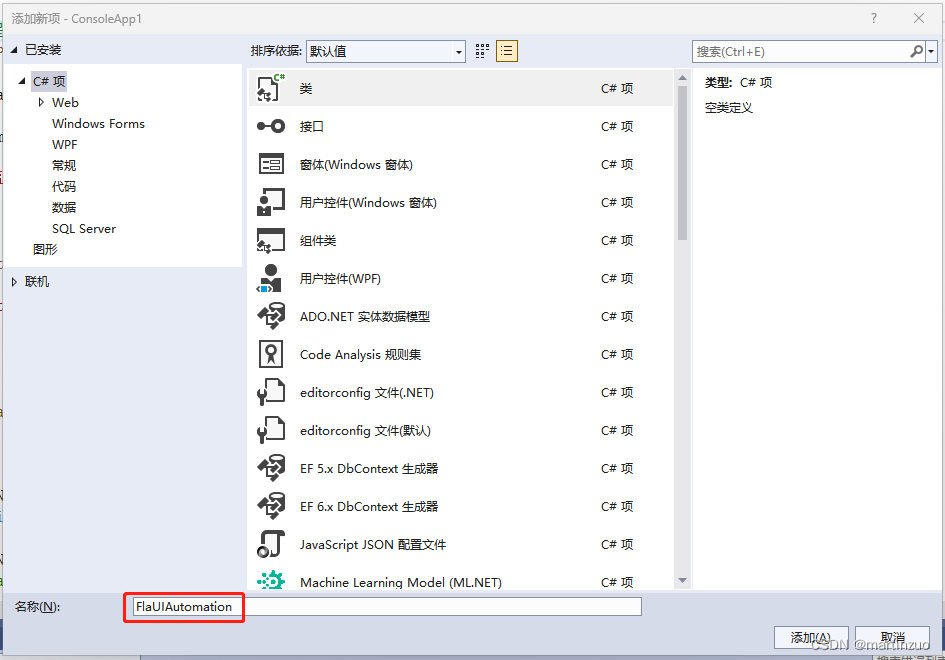Open the help question mark button
Viewport: 945px width, 660px height.
click(x=873, y=18)
